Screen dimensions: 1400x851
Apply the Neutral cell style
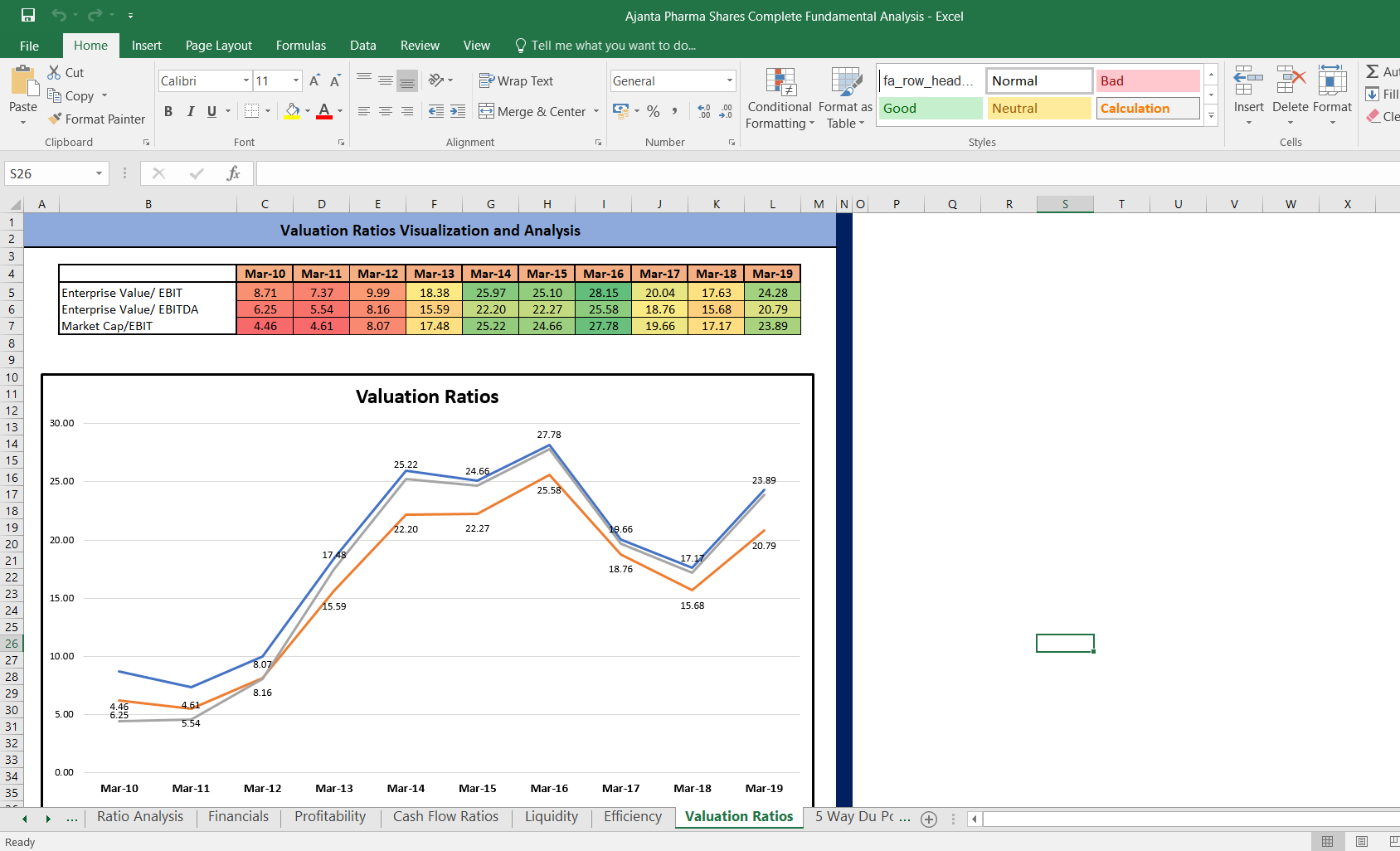coord(1039,108)
